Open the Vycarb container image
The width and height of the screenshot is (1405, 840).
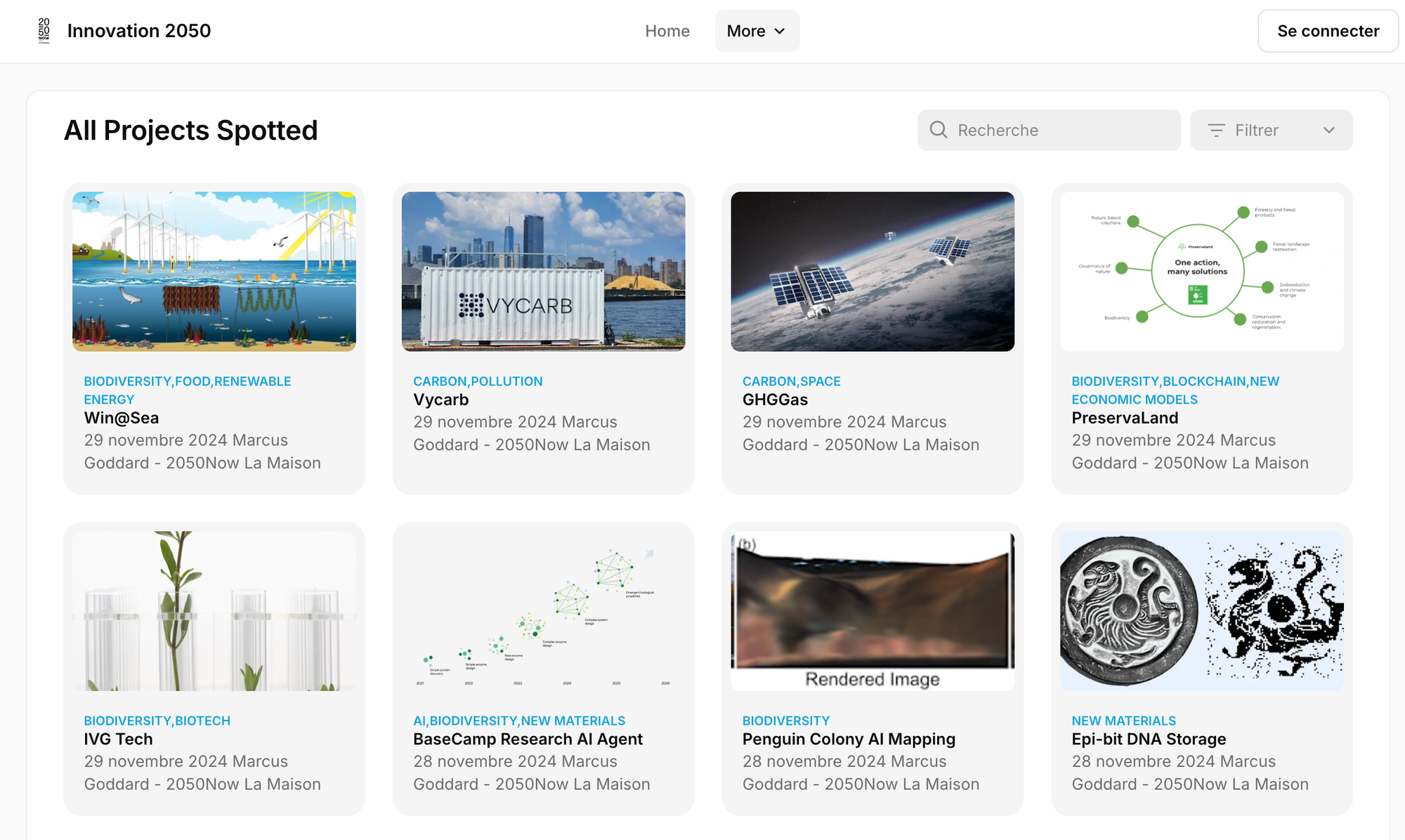click(x=543, y=271)
